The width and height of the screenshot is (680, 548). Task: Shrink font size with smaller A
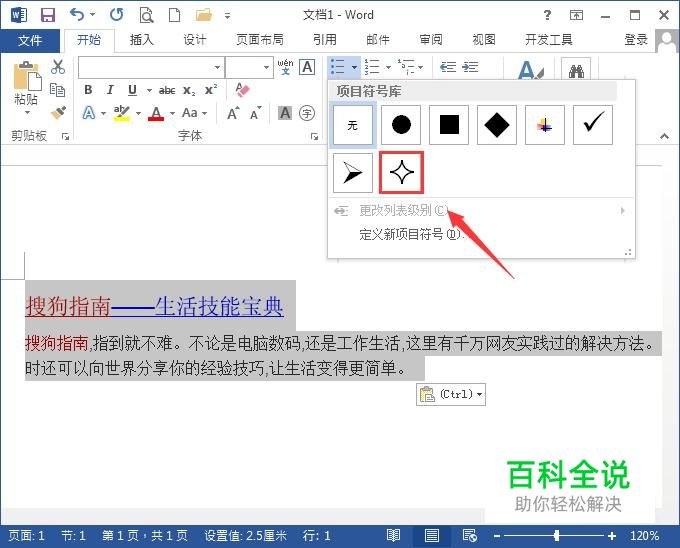pos(256,113)
